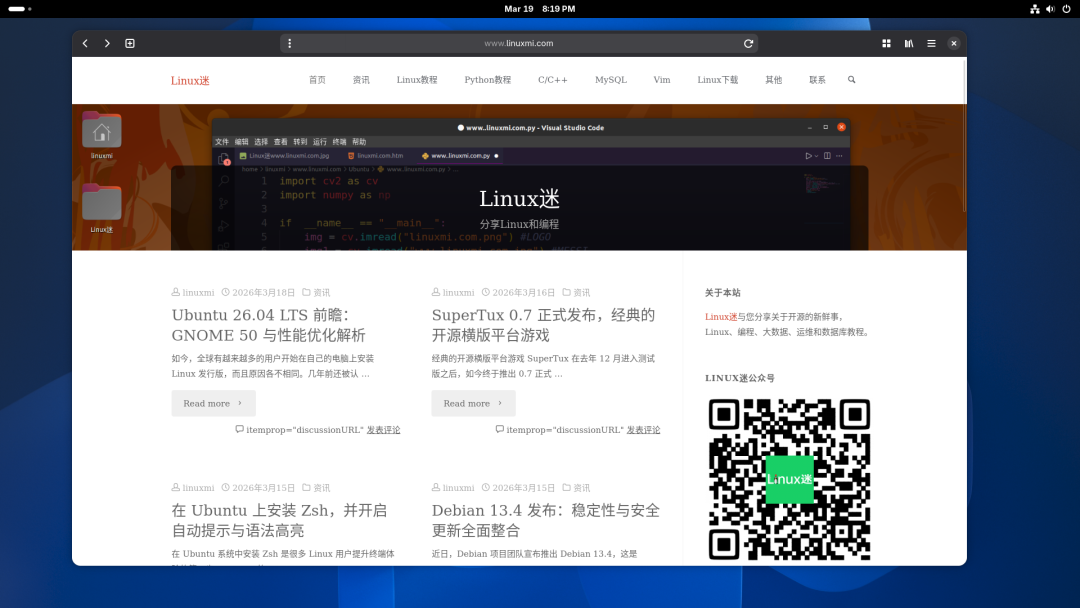Viewport: 1080px width, 608px height.
Task: Click the clock showing Mar 19 8:19 PM
Action: tap(539, 9)
